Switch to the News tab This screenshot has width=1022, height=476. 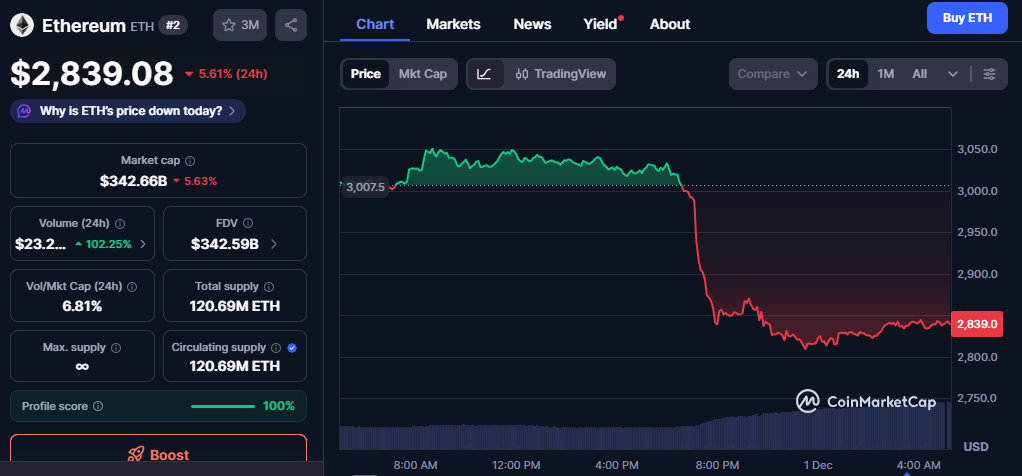(532, 24)
